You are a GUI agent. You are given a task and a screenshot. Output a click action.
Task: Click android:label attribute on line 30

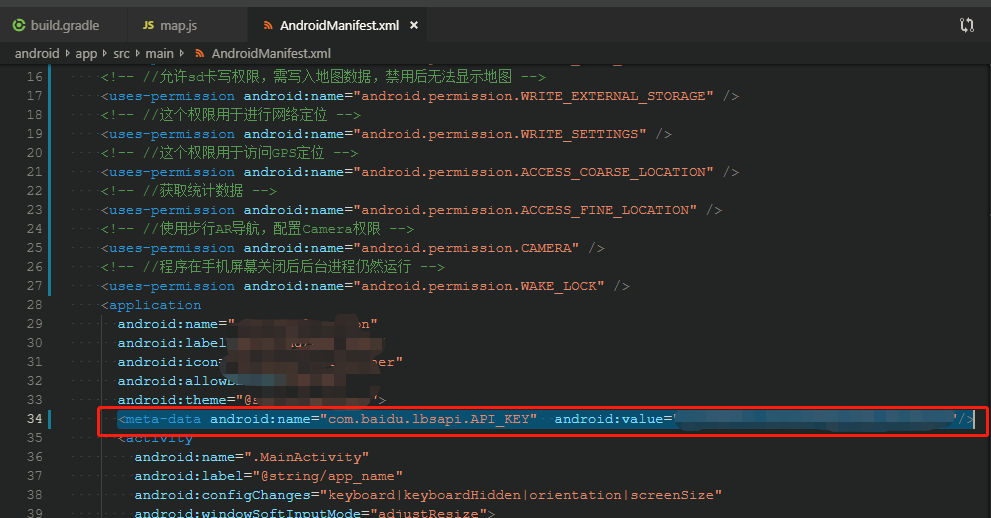point(172,343)
